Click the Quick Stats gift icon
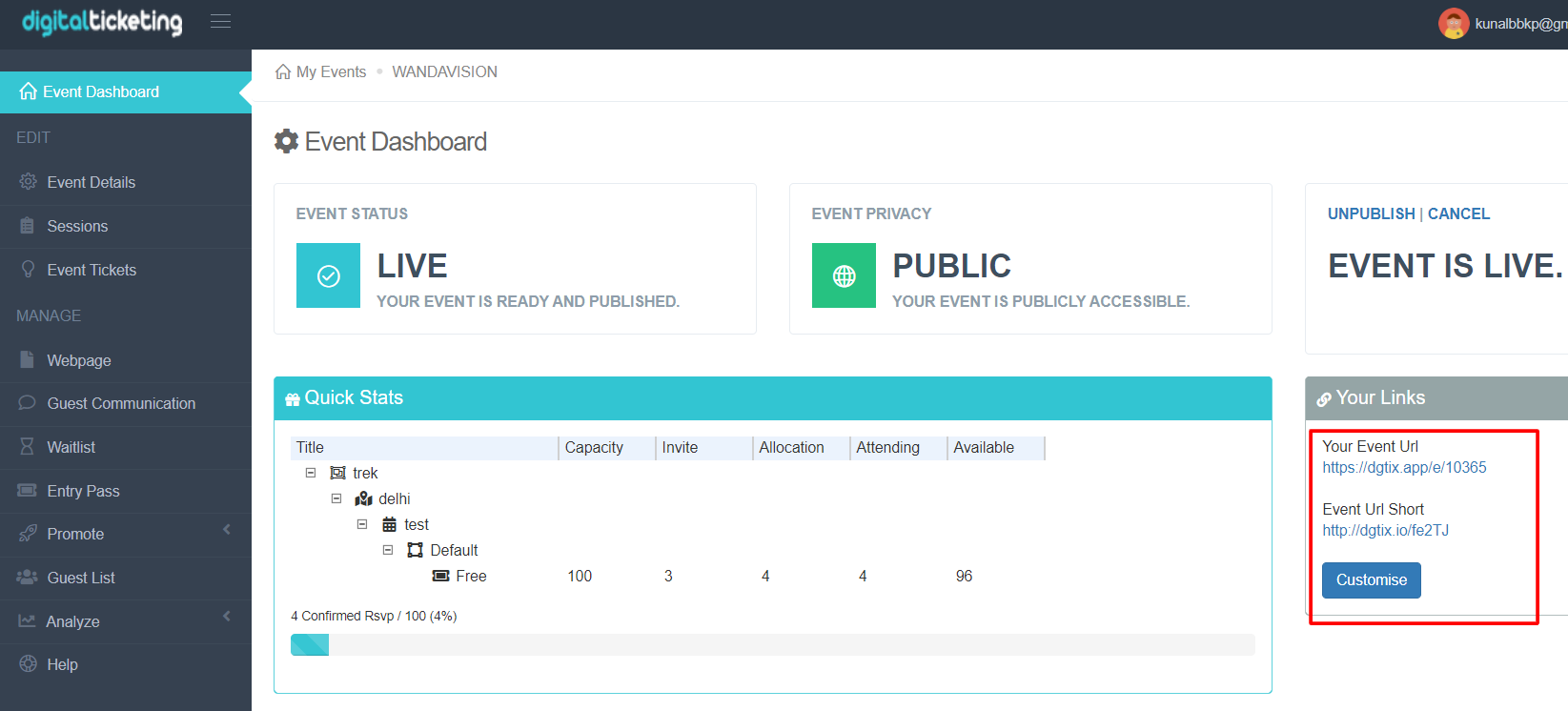The height and width of the screenshot is (711, 1568). tap(293, 399)
